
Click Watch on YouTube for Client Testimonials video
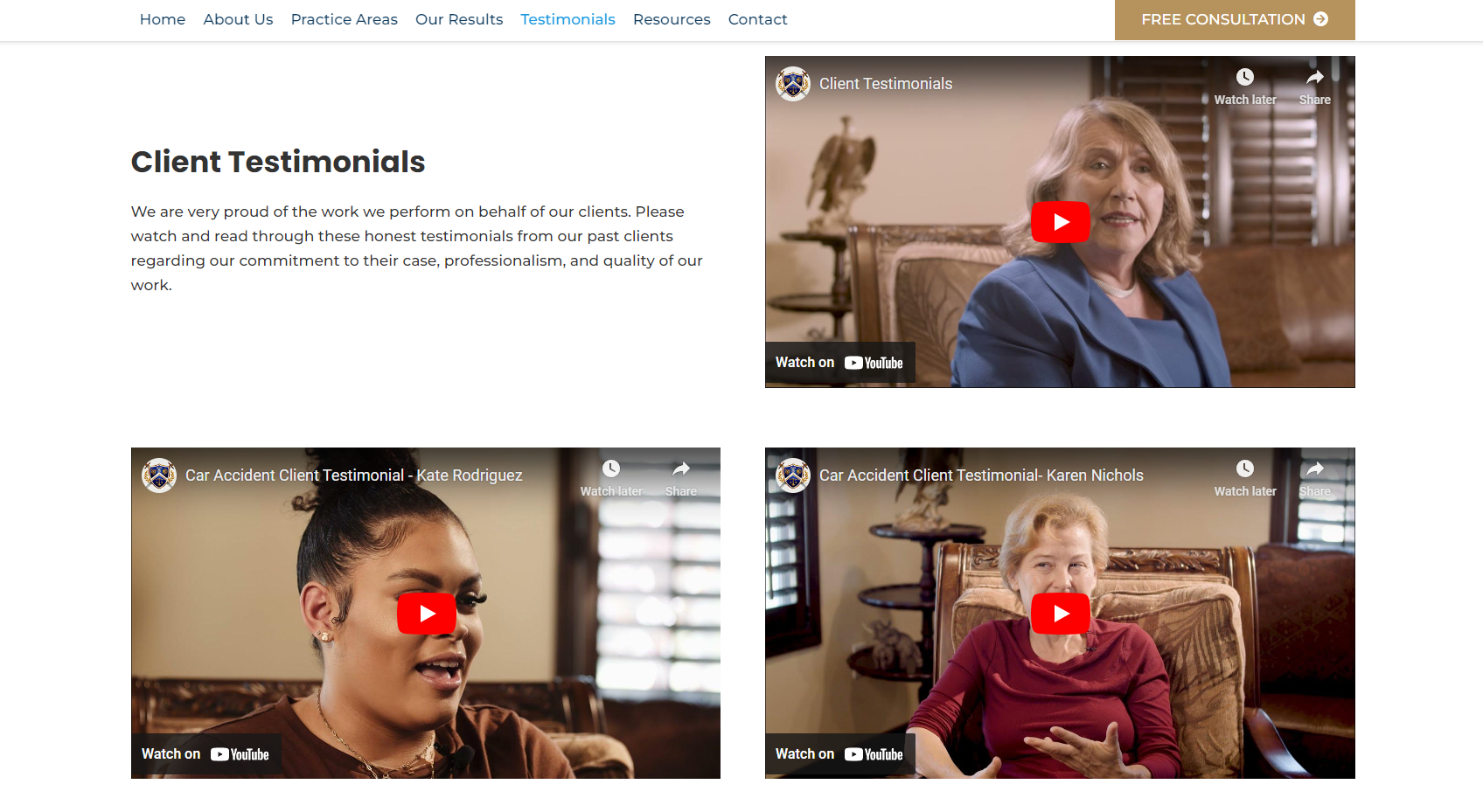click(839, 363)
